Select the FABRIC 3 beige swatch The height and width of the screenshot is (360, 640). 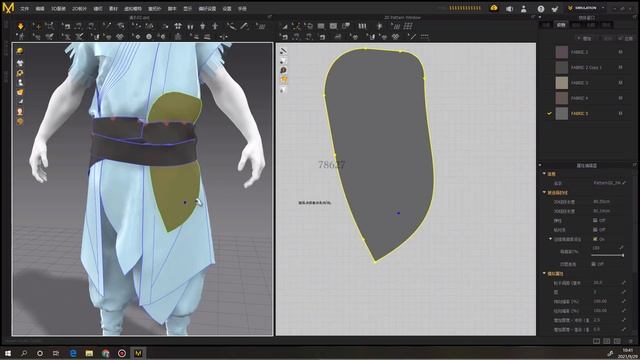tap(562, 83)
